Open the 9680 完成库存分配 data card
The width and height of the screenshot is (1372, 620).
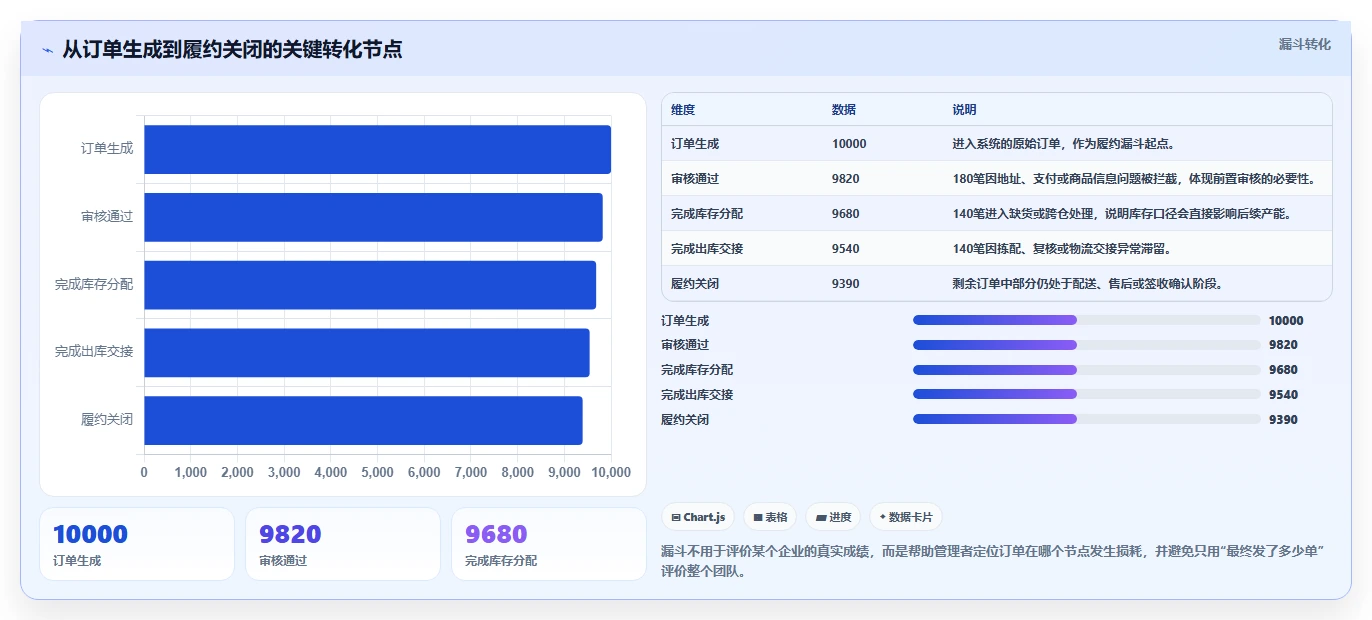point(549,544)
